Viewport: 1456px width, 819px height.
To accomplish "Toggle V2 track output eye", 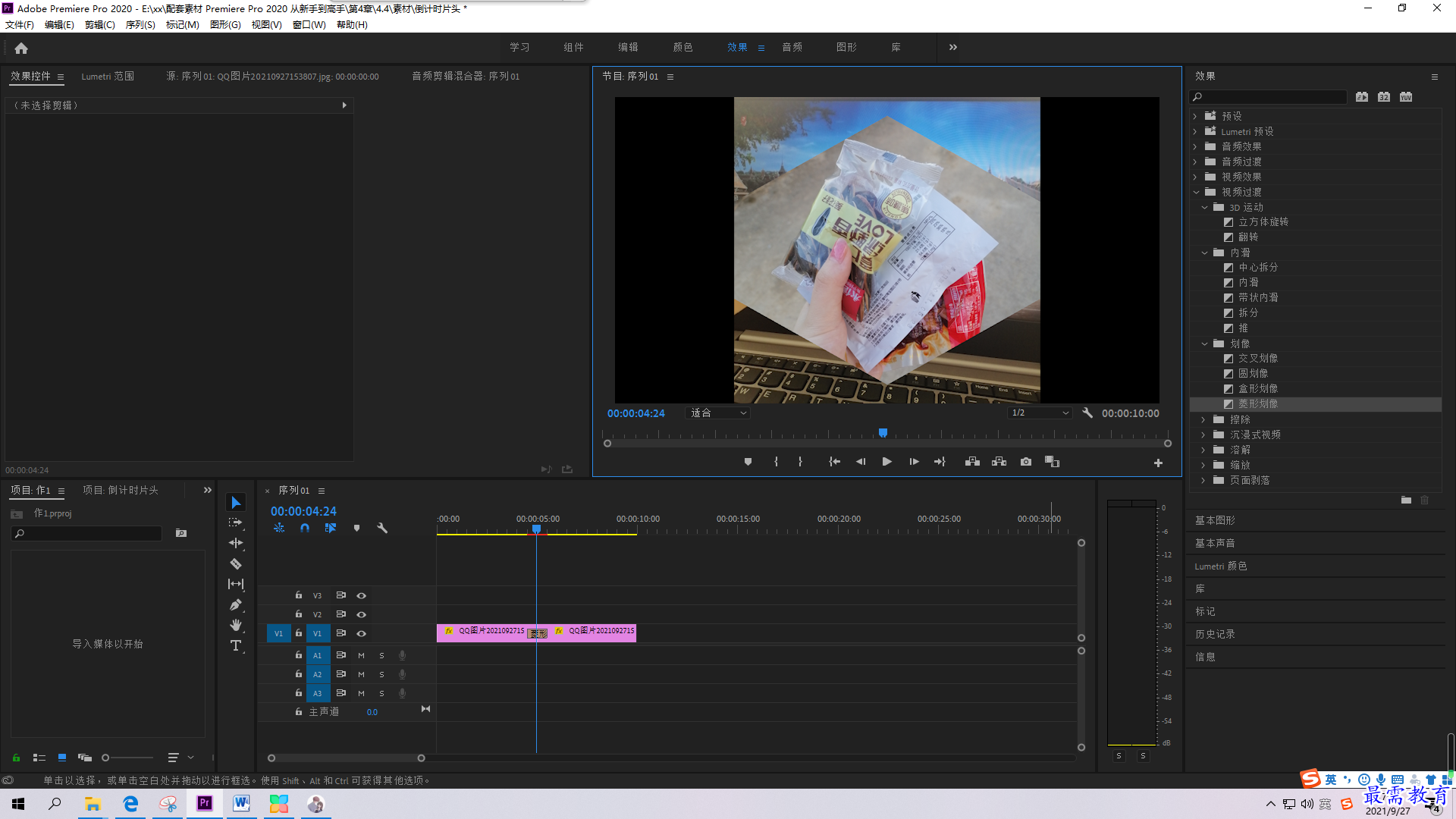I will click(x=362, y=614).
